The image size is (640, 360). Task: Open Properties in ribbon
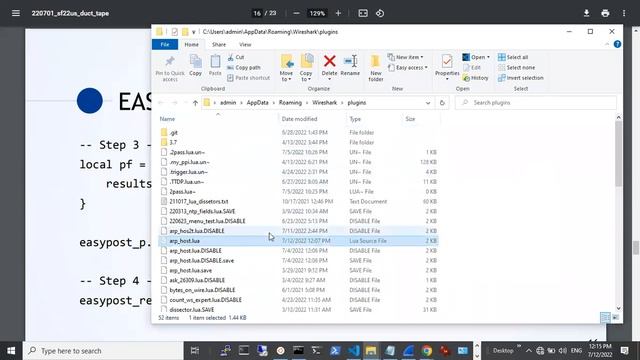click(447, 66)
